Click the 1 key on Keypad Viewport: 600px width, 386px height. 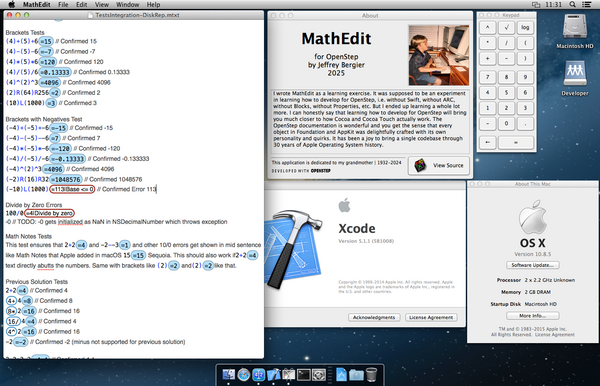[488, 108]
